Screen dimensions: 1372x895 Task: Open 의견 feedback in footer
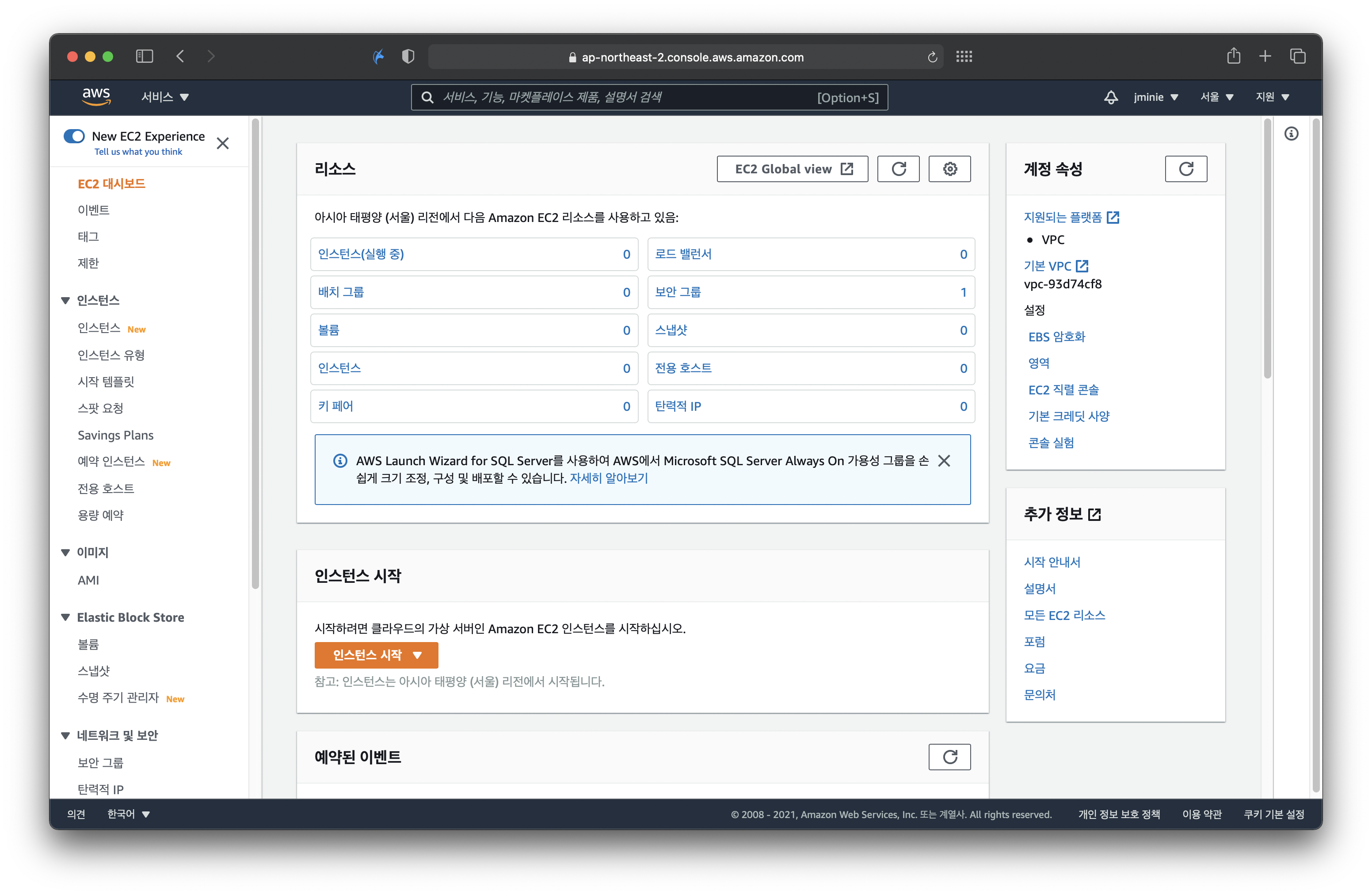pyautogui.click(x=76, y=814)
